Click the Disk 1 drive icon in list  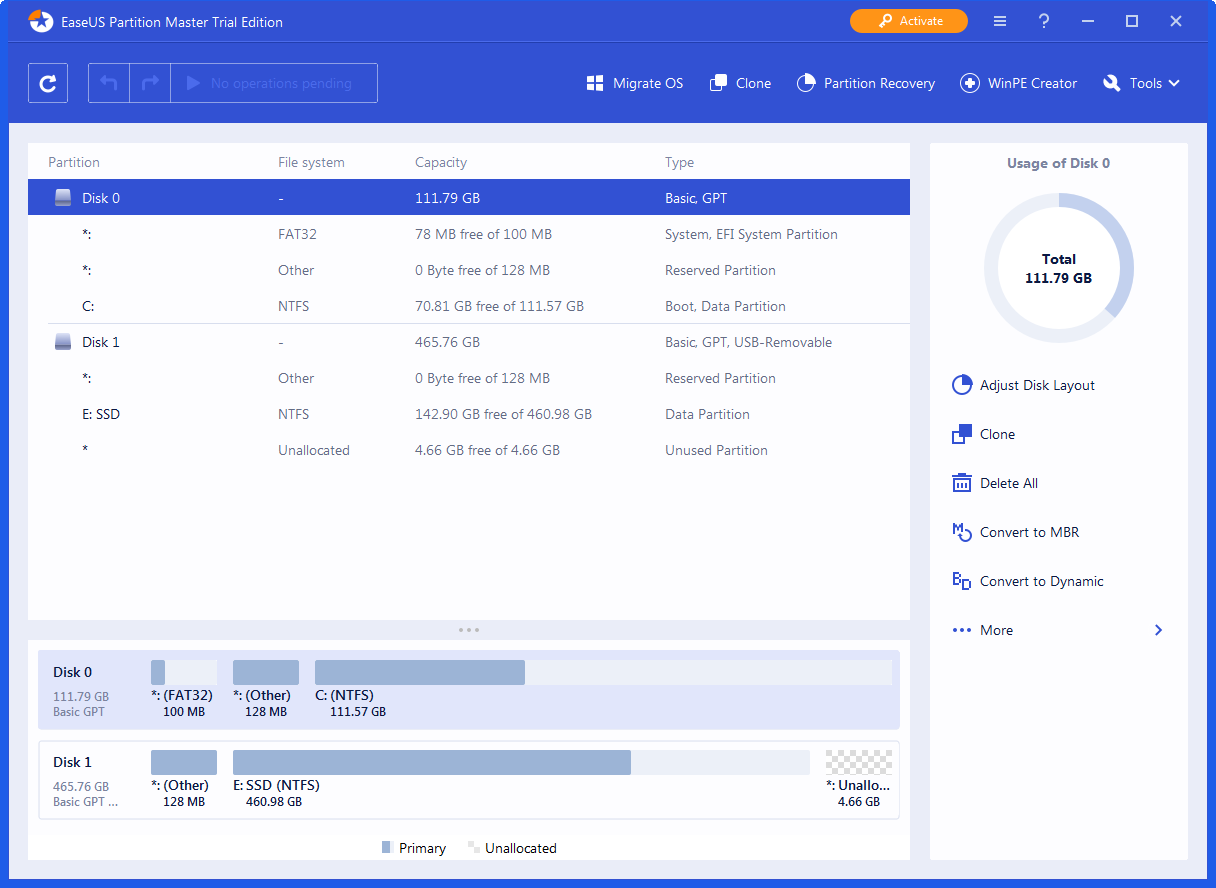click(63, 342)
